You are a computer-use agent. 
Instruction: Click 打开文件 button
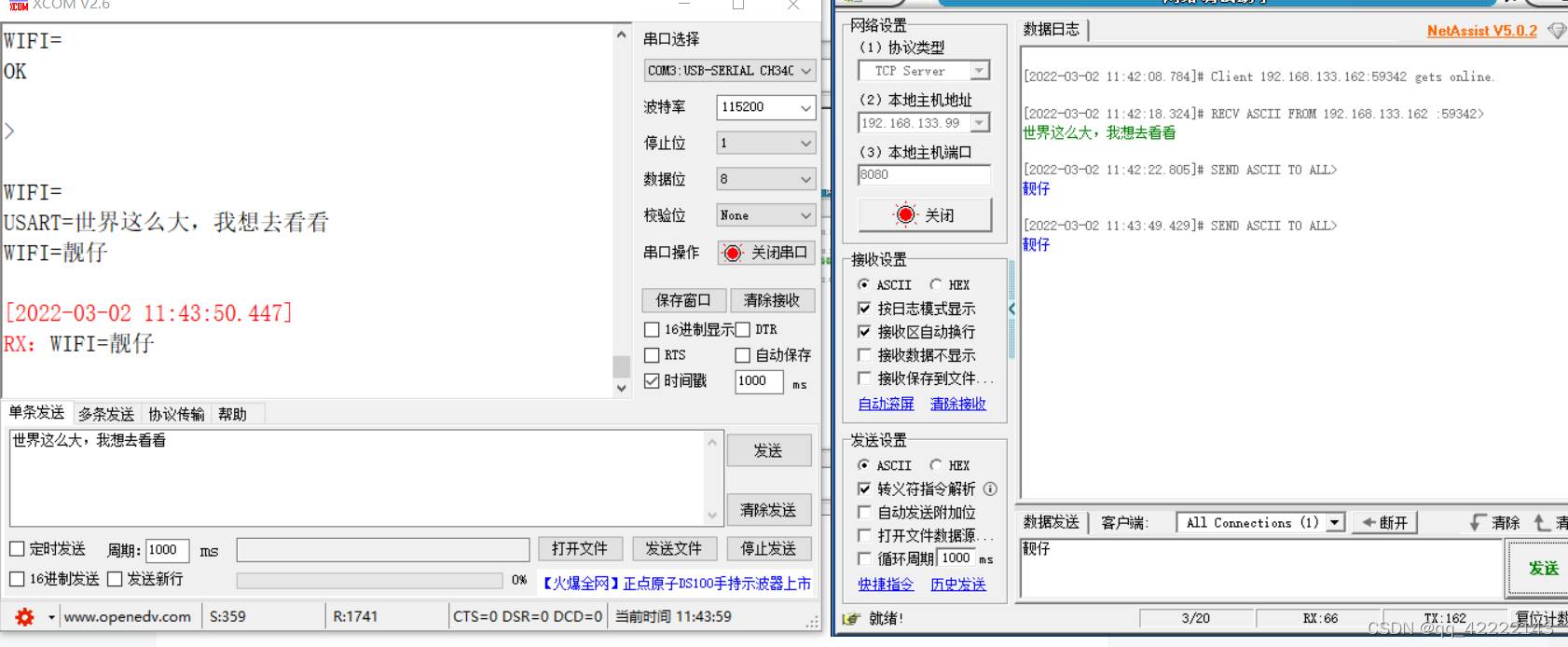[x=580, y=548]
